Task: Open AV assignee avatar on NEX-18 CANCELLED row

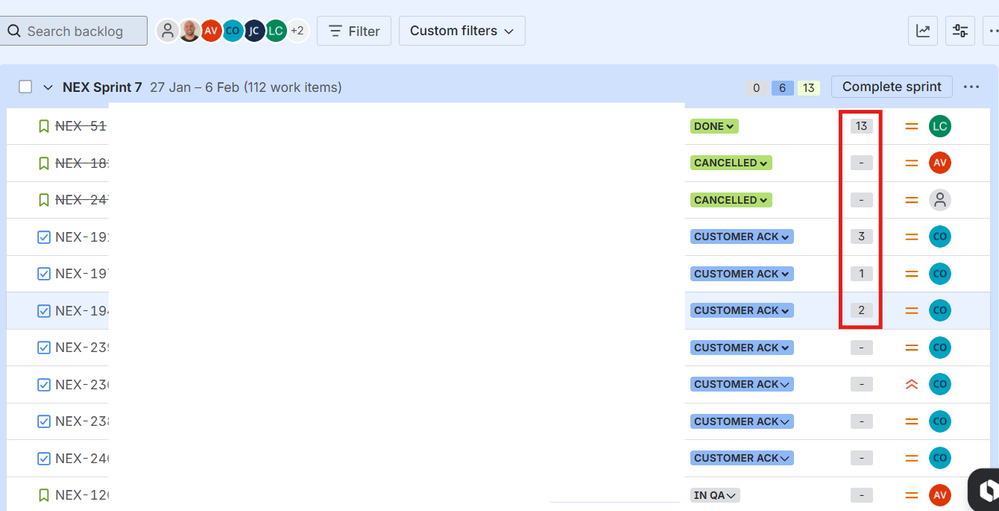Action: coord(940,163)
